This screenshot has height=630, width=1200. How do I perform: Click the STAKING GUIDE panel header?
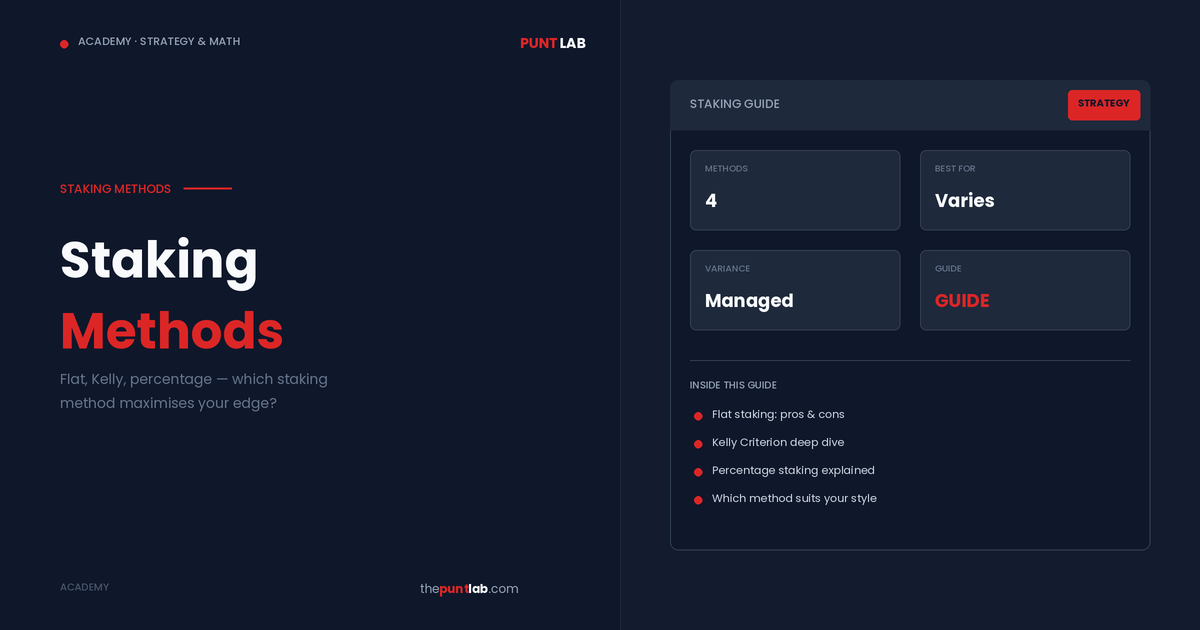pyautogui.click(x=735, y=104)
